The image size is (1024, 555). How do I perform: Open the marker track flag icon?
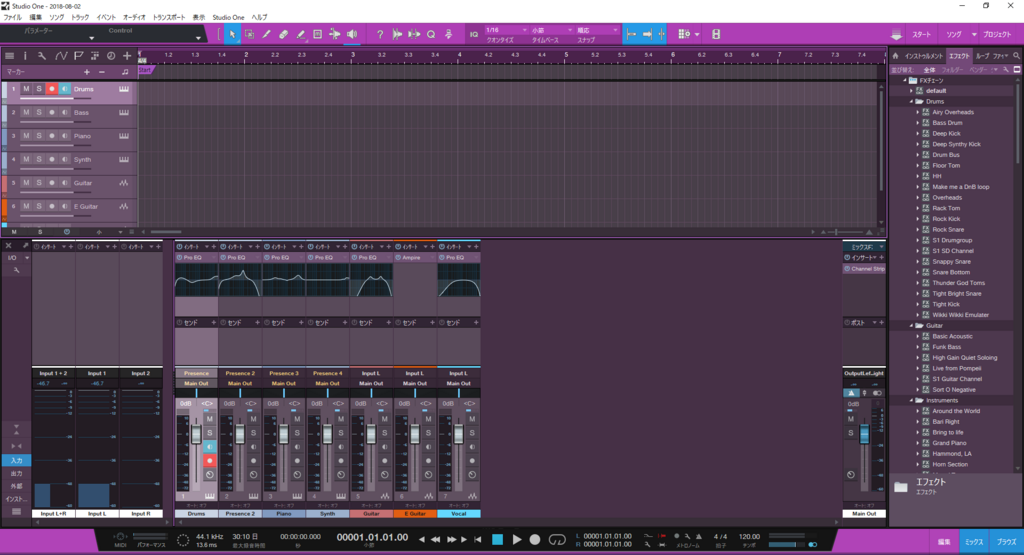tap(78, 56)
